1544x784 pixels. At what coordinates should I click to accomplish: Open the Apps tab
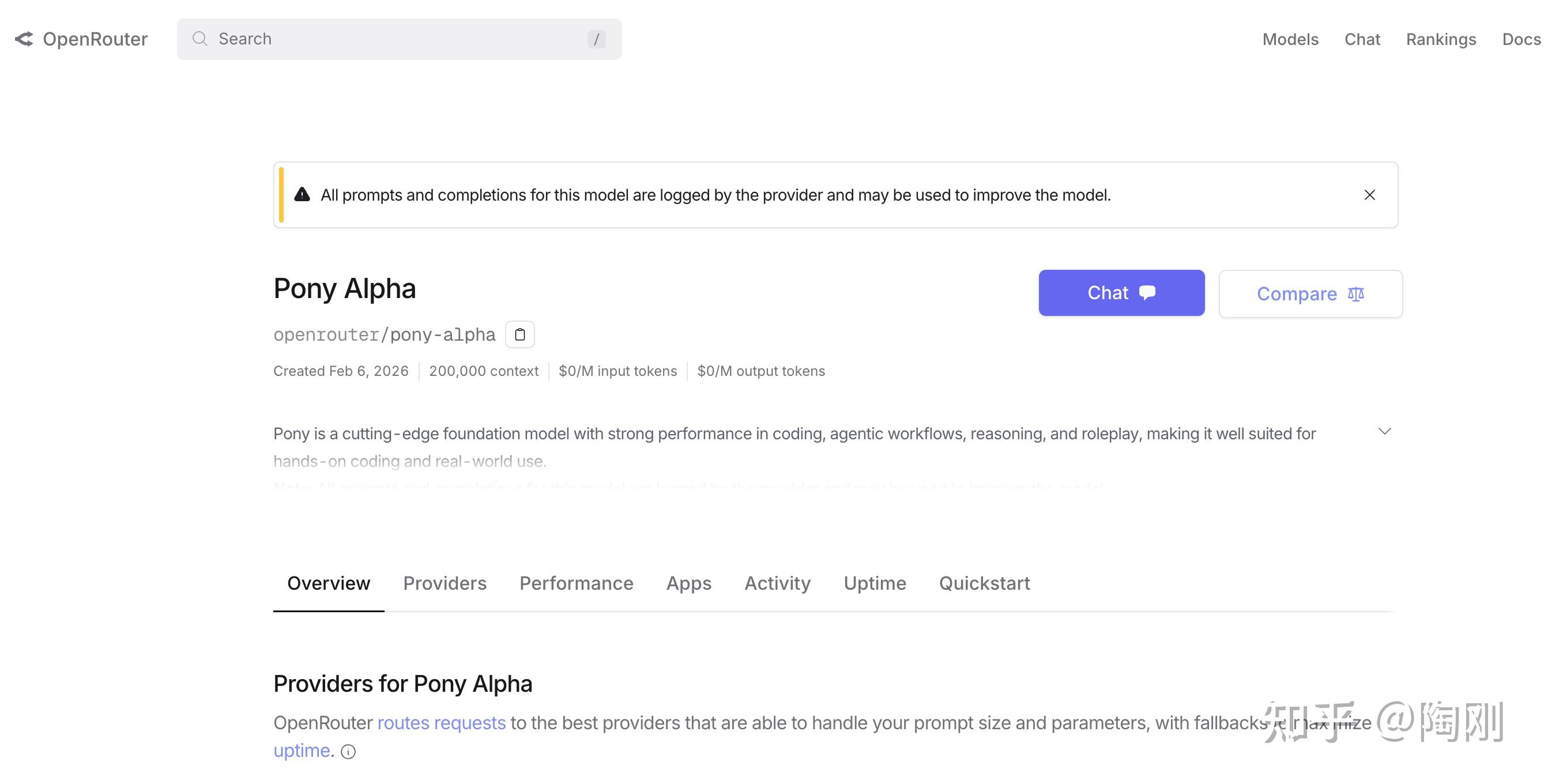click(688, 583)
